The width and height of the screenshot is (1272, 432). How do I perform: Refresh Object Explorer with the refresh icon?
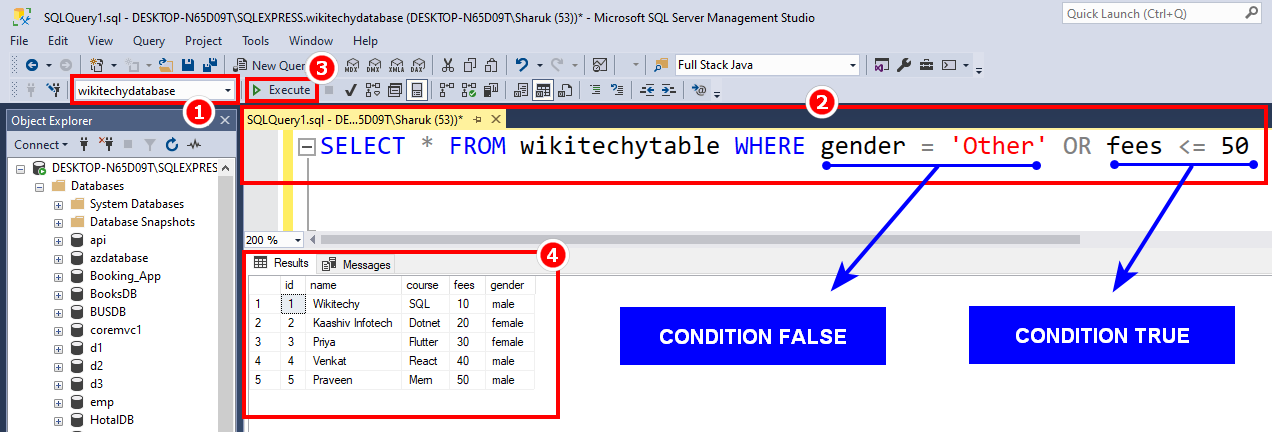click(172, 145)
